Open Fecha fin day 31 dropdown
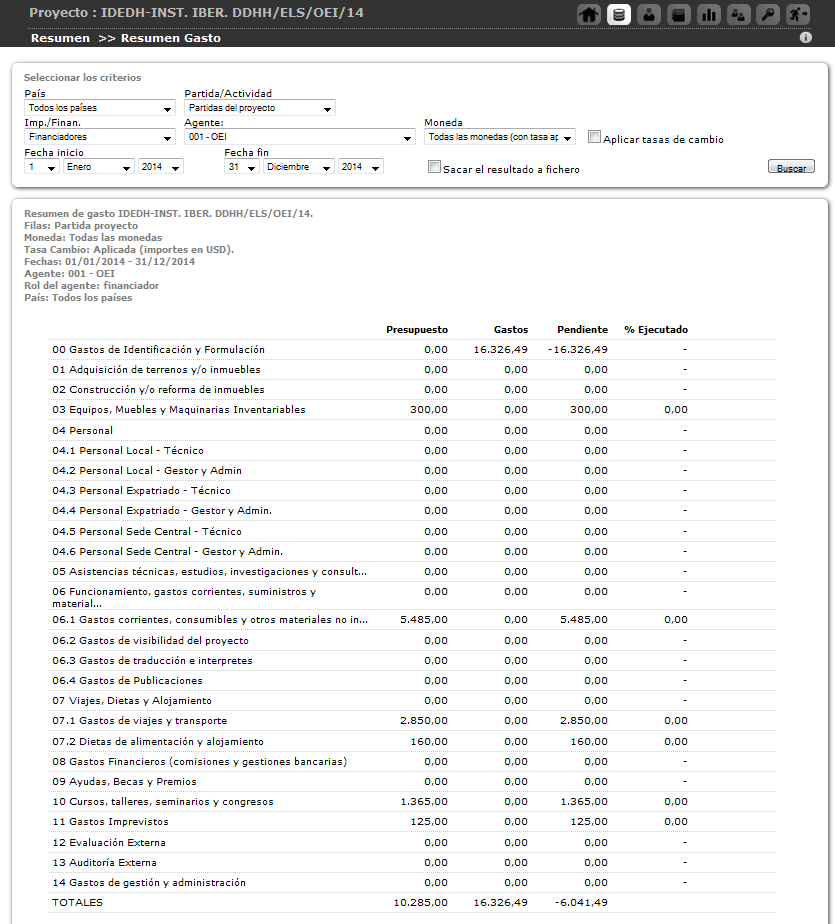The image size is (835, 924). [242, 167]
